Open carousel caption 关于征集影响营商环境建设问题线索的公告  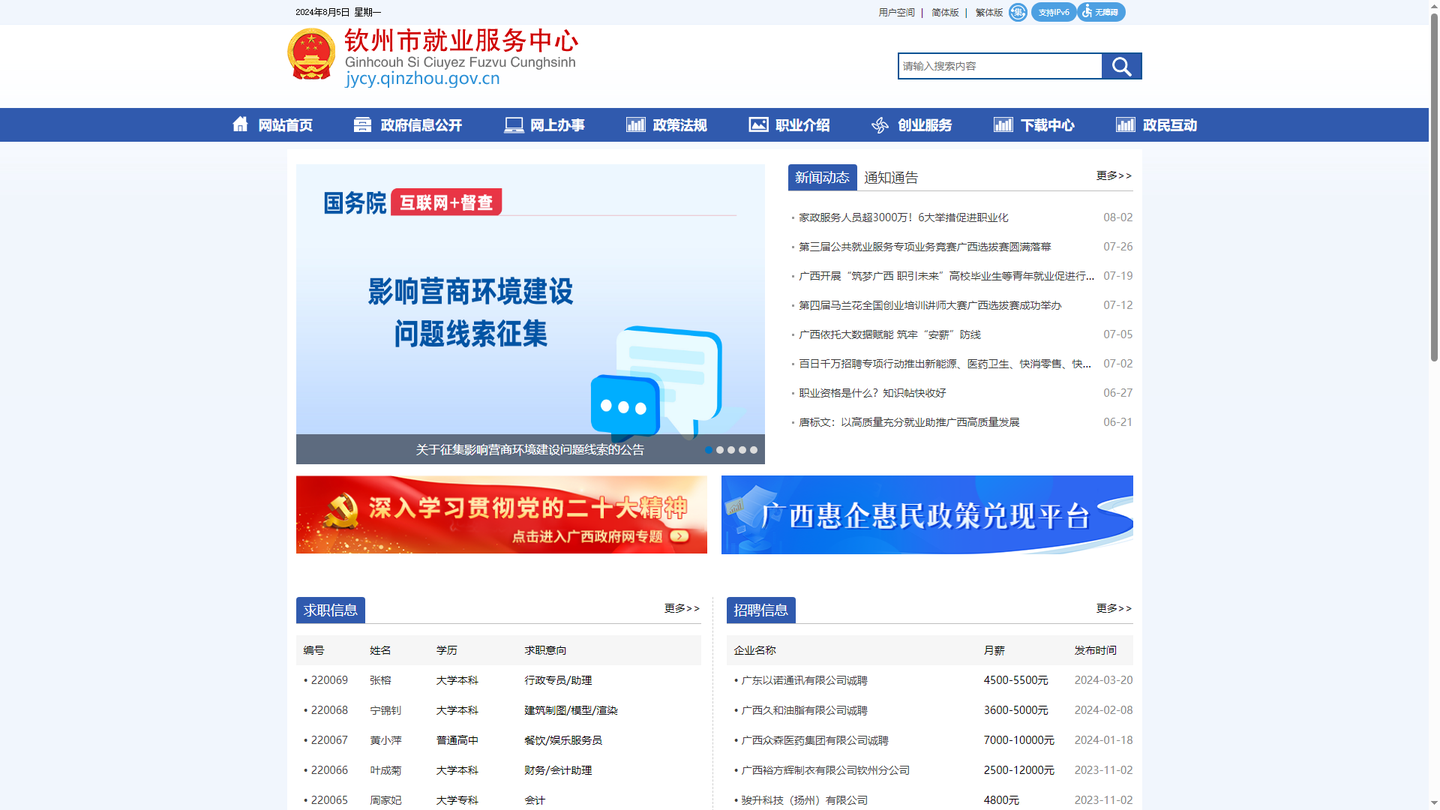[530, 450]
